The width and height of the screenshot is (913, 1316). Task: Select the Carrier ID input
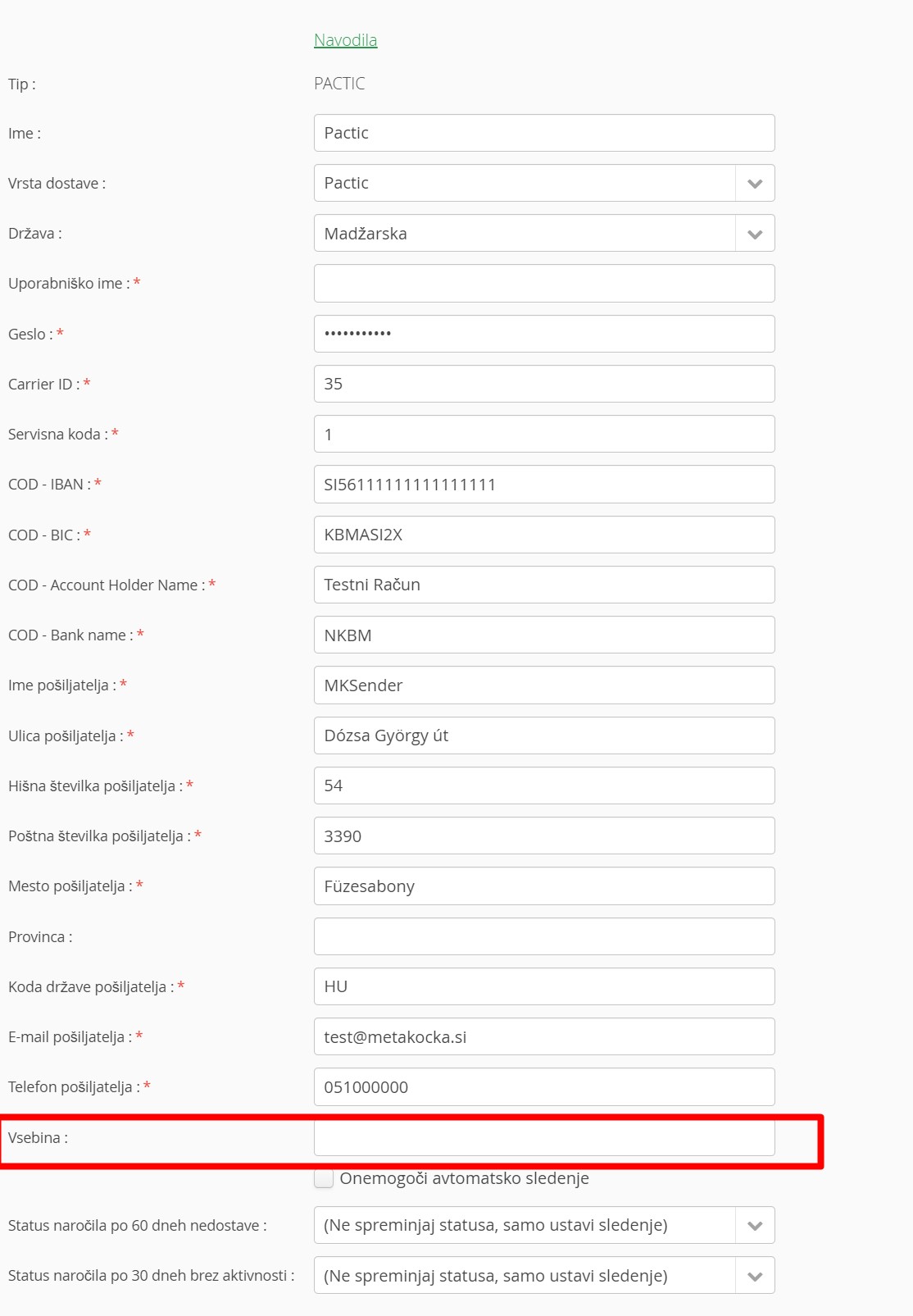pos(543,384)
